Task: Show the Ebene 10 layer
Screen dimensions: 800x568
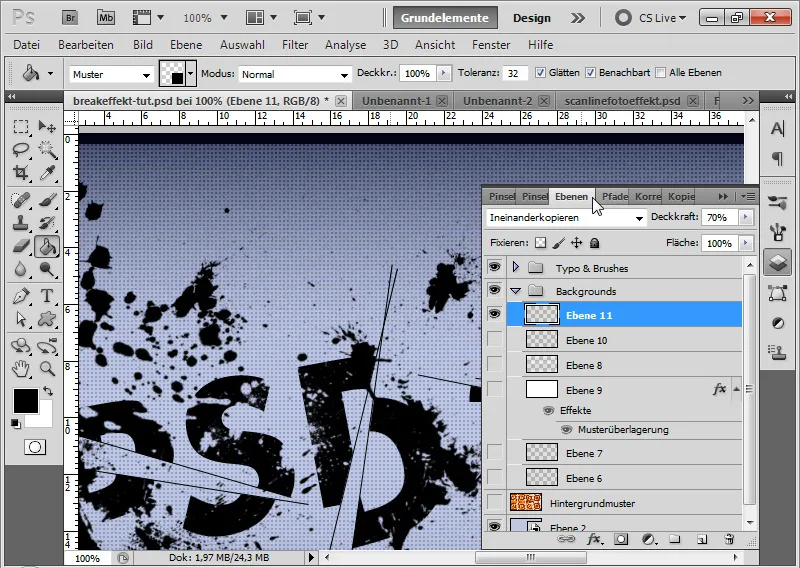Action: [x=494, y=339]
